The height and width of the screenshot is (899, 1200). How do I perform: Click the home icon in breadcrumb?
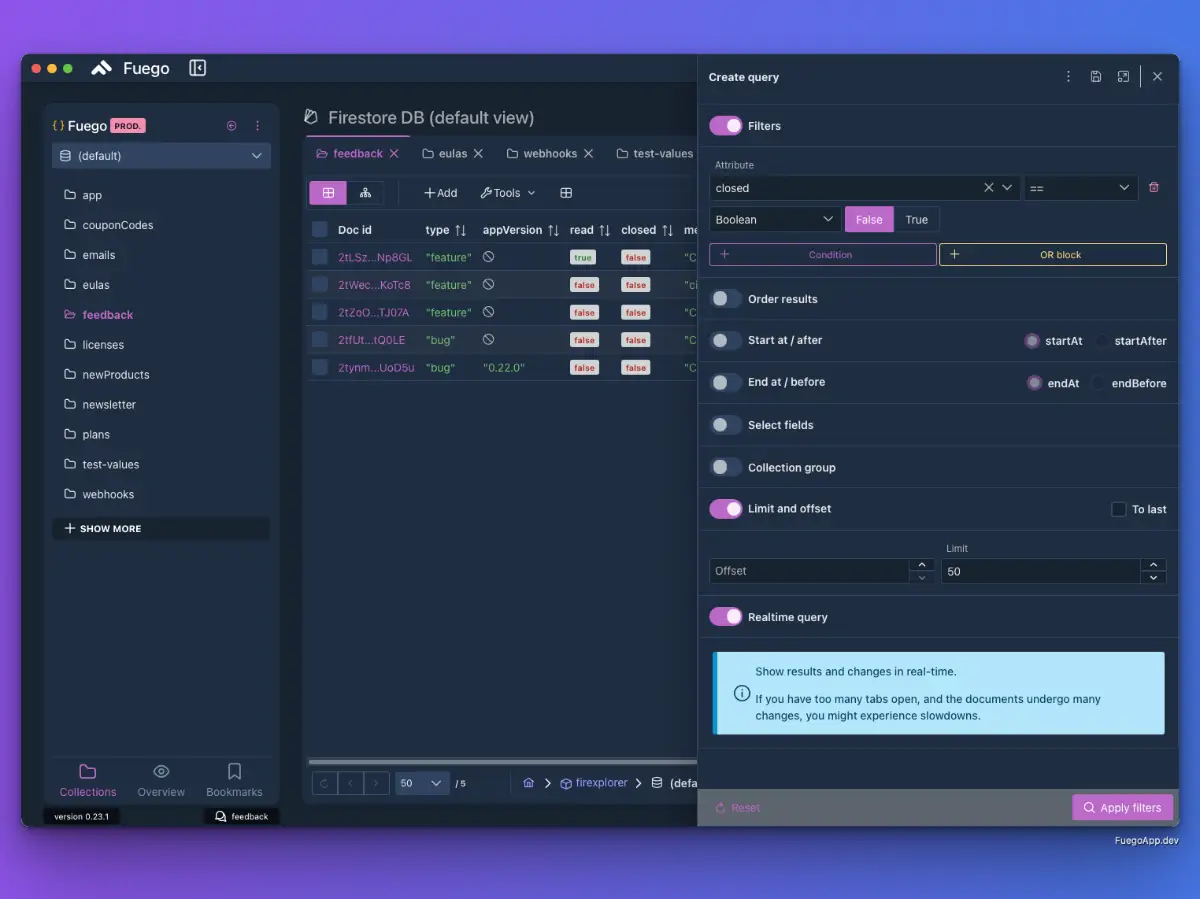(x=528, y=783)
